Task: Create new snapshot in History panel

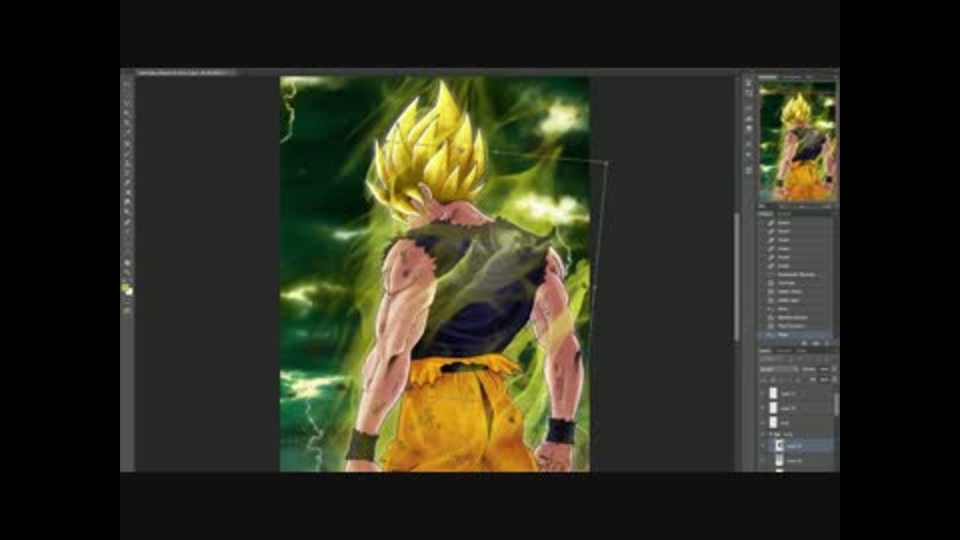Action: tap(816, 343)
